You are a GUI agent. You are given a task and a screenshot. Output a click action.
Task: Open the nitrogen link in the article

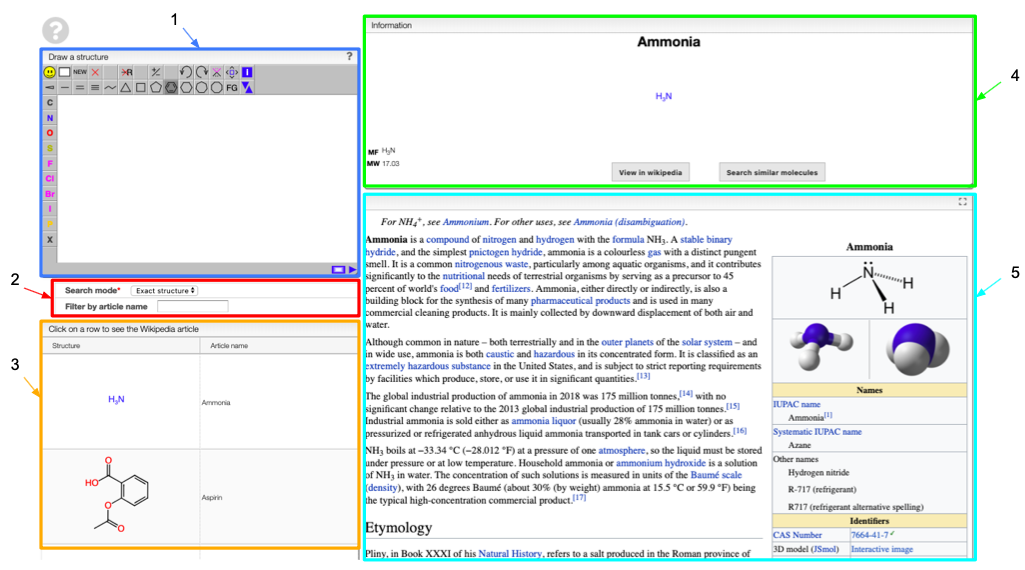(499, 240)
